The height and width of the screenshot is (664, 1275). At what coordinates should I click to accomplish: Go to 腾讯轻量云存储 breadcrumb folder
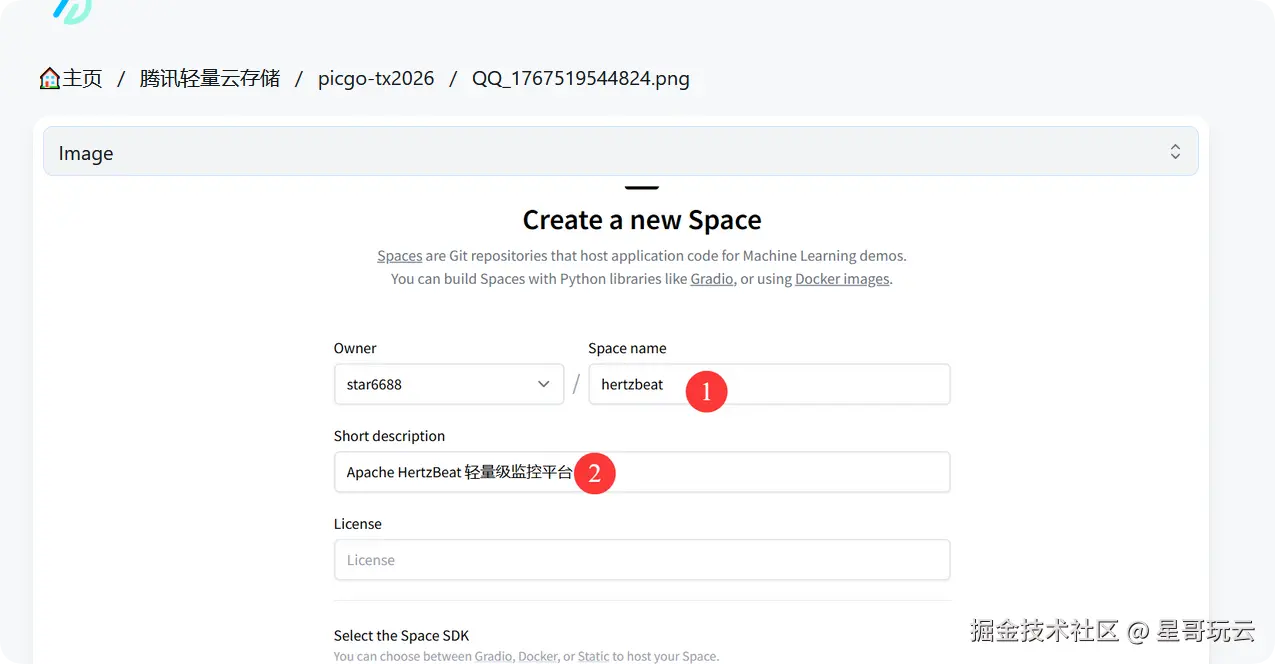click(210, 79)
